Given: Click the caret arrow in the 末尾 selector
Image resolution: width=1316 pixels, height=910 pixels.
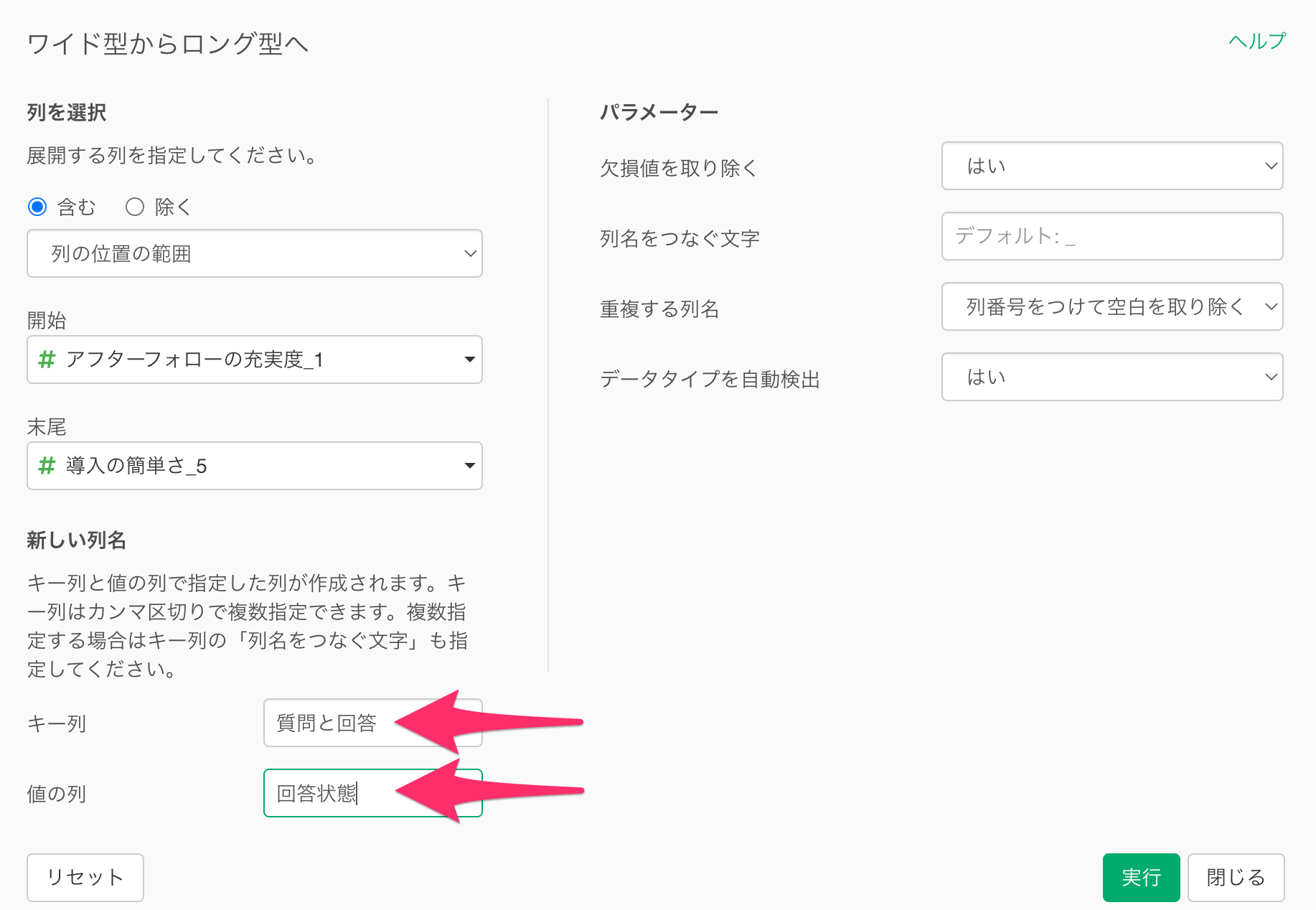Looking at the screenshot, I should (x=469, y=466).
